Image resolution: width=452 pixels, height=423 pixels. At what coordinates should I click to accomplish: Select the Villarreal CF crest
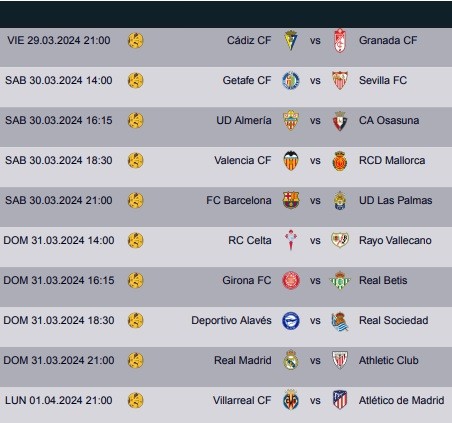coord(291,400)
